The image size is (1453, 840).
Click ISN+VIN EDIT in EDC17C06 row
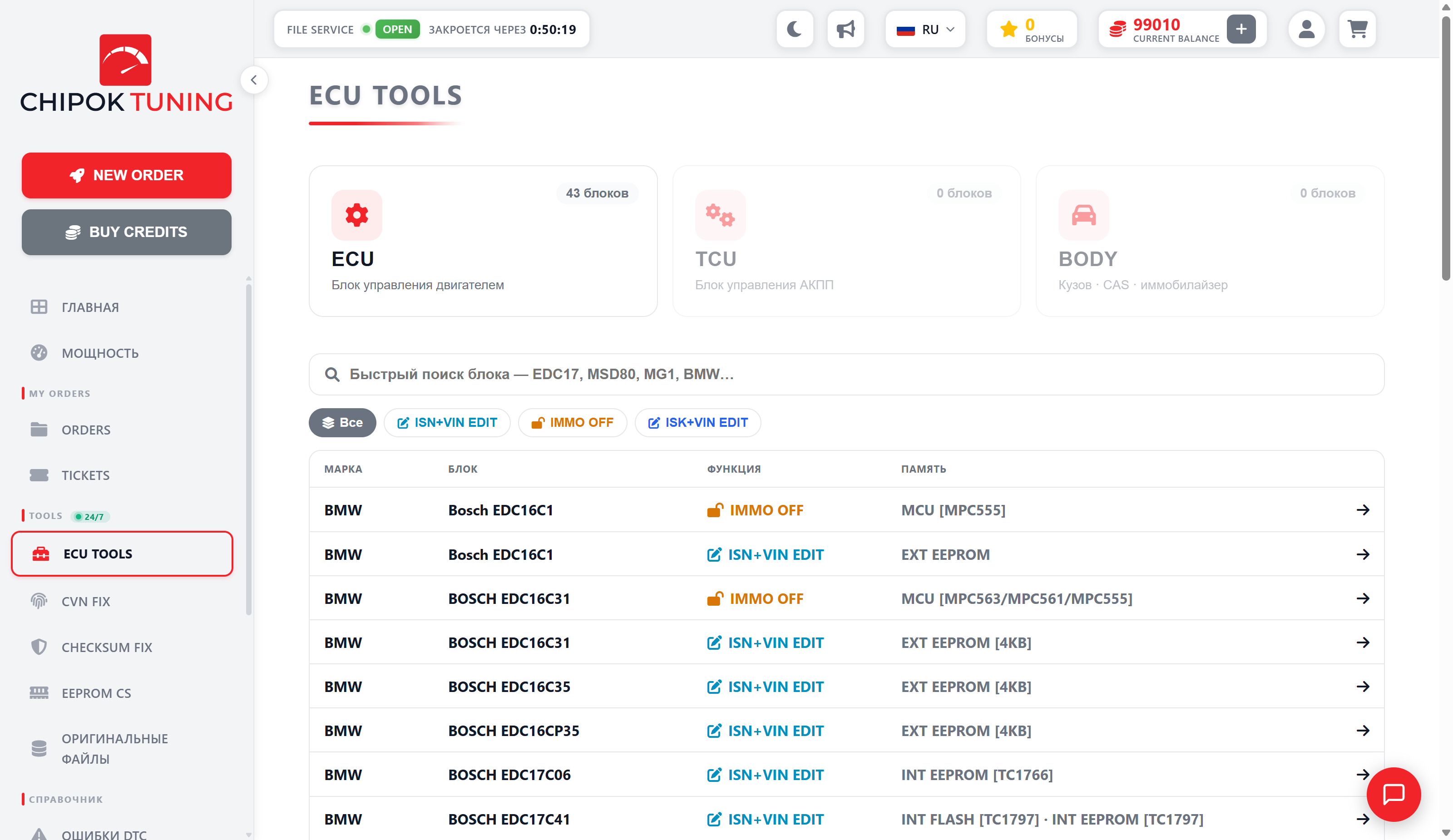(765, 775)
